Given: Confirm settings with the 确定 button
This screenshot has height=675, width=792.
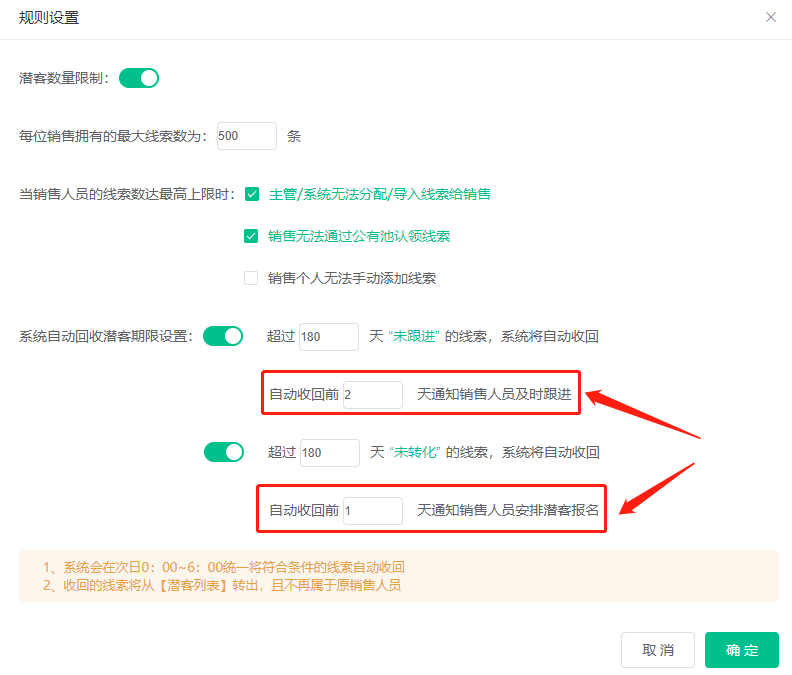Looking at the screenshot, I should point(741,650).
